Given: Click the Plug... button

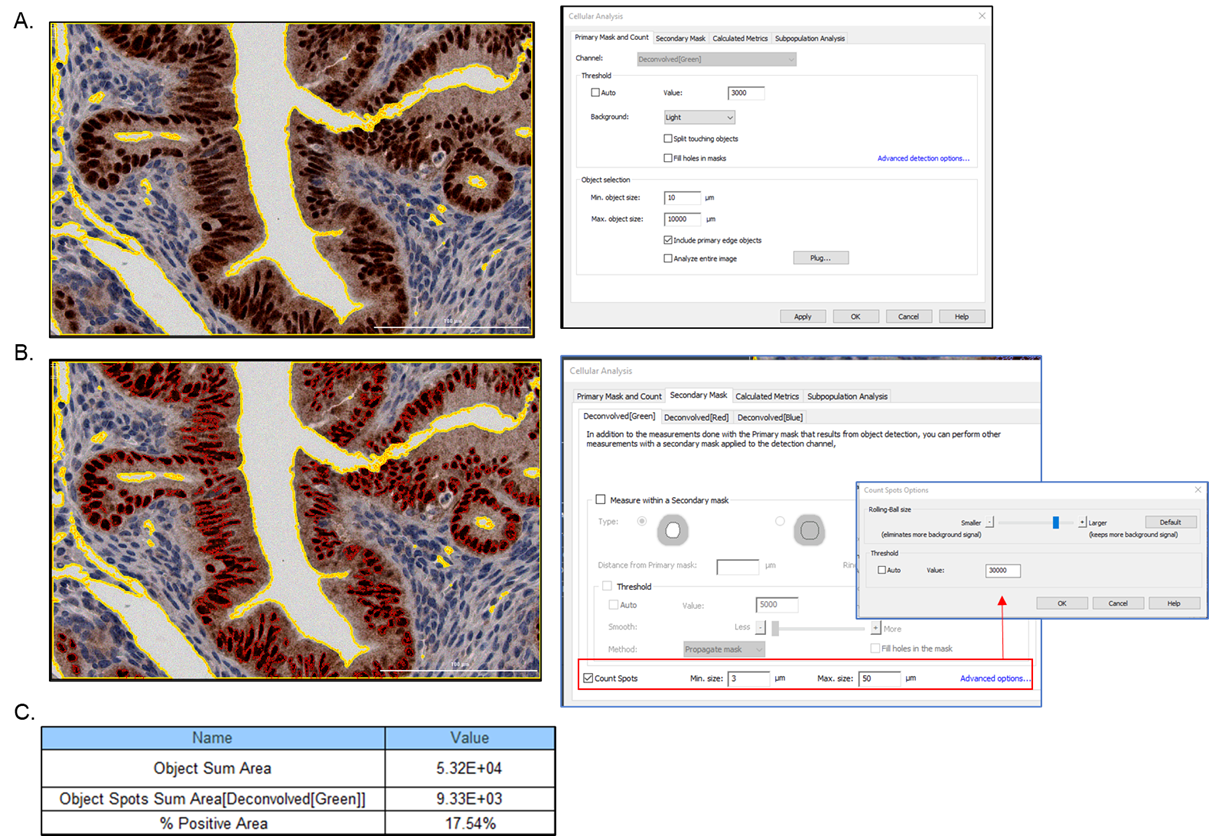Looking at the screenshot, I should coord(820,258).
